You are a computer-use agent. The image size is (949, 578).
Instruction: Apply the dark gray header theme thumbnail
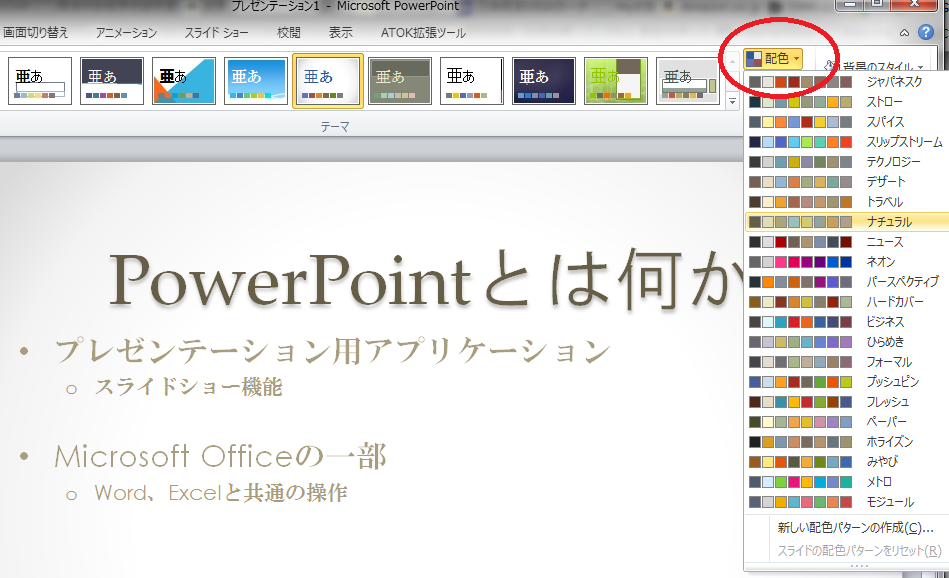click(112, 81)
